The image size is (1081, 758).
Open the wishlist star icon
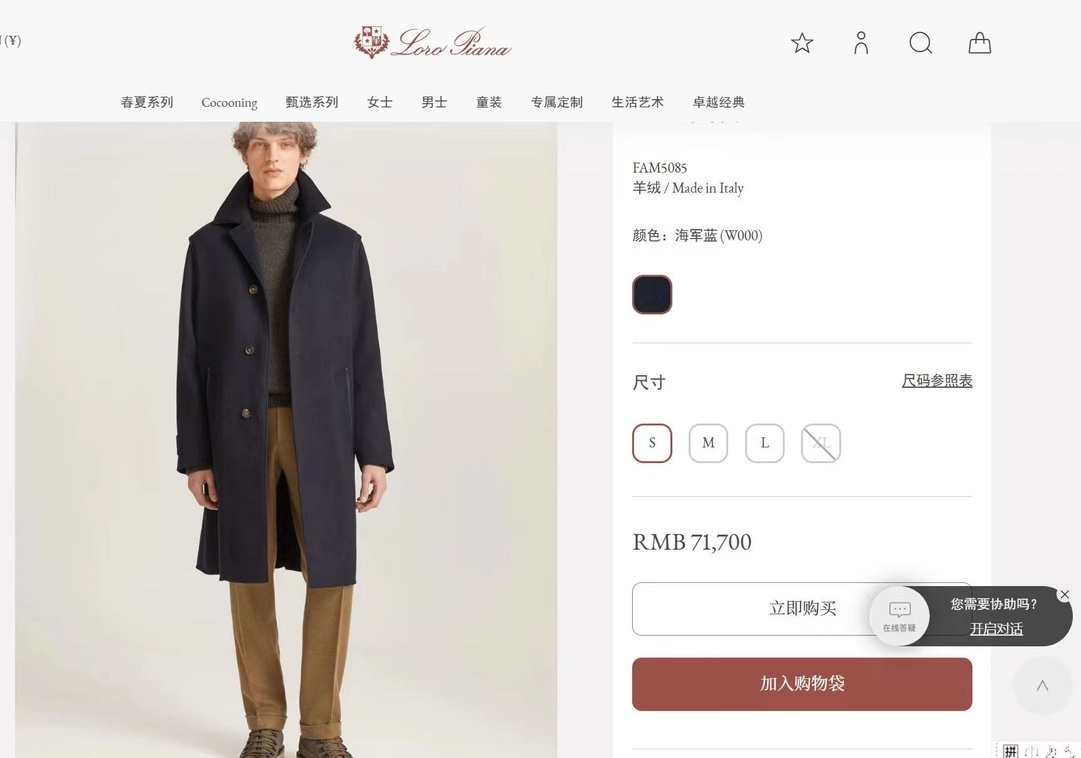[x=802, y=43]
